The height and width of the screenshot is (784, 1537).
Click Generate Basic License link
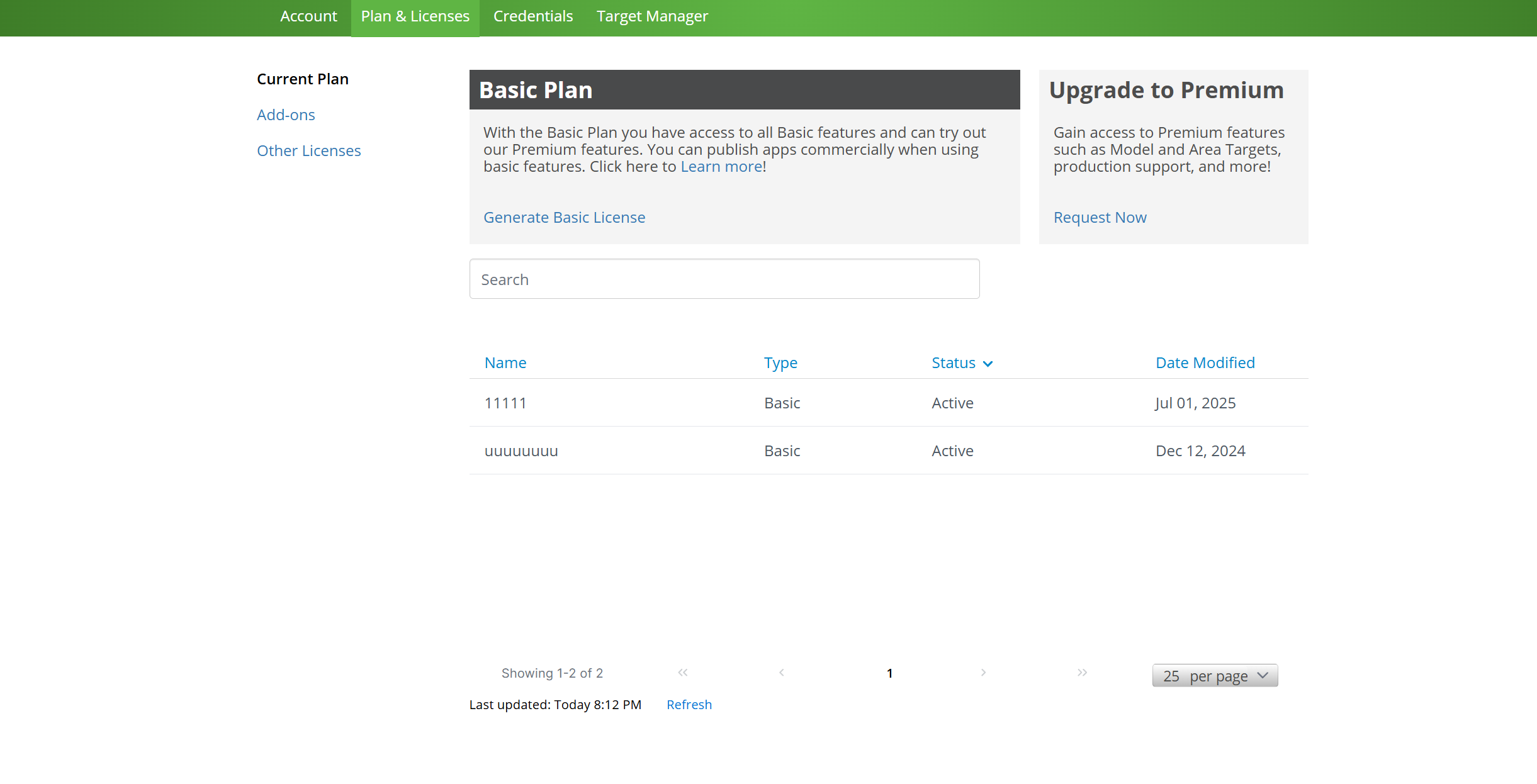[x=564, y=218]
